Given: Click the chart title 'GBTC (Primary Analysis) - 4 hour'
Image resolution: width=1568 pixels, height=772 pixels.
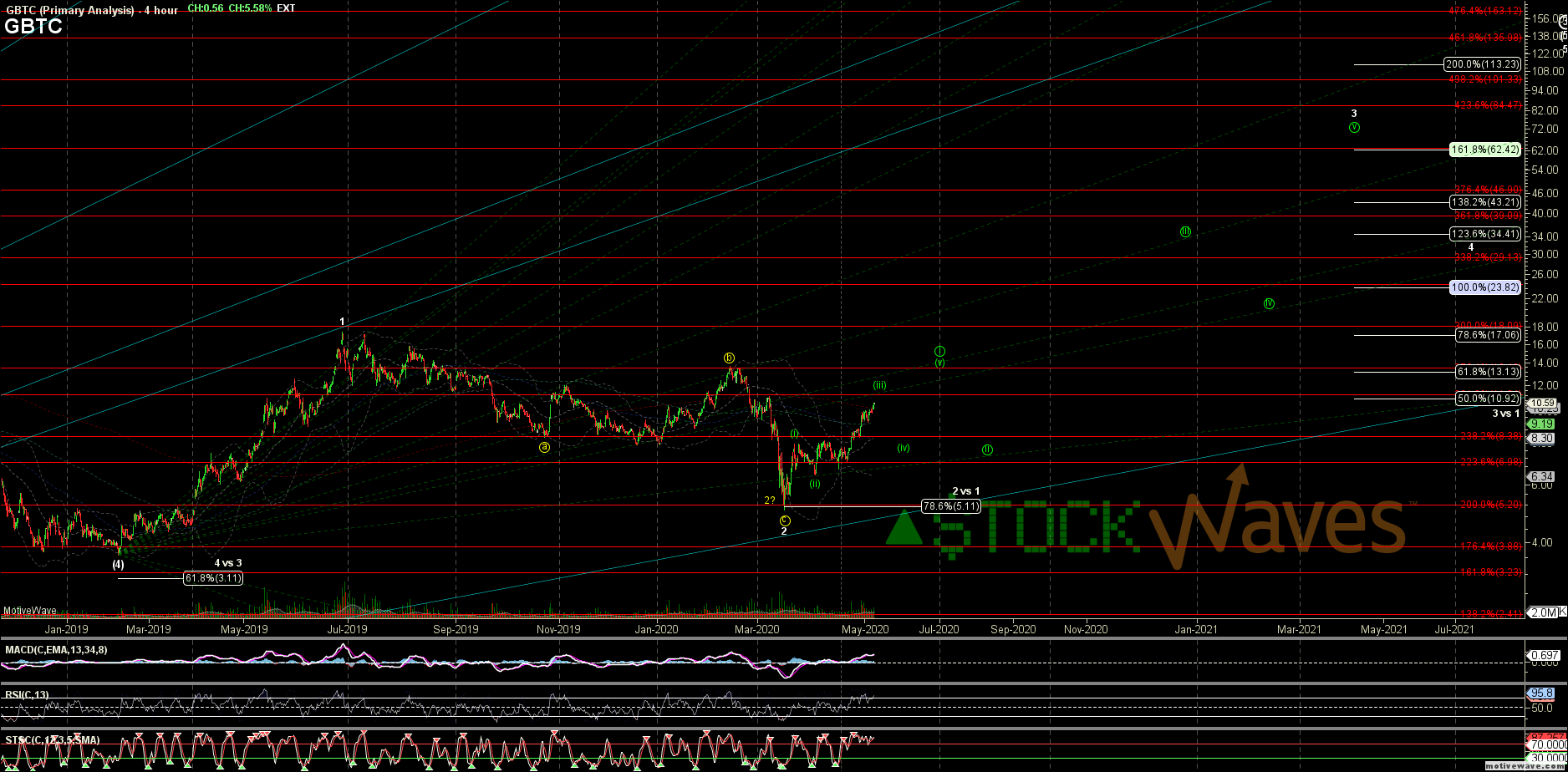Looking at the screenshot, I should 91,10.
